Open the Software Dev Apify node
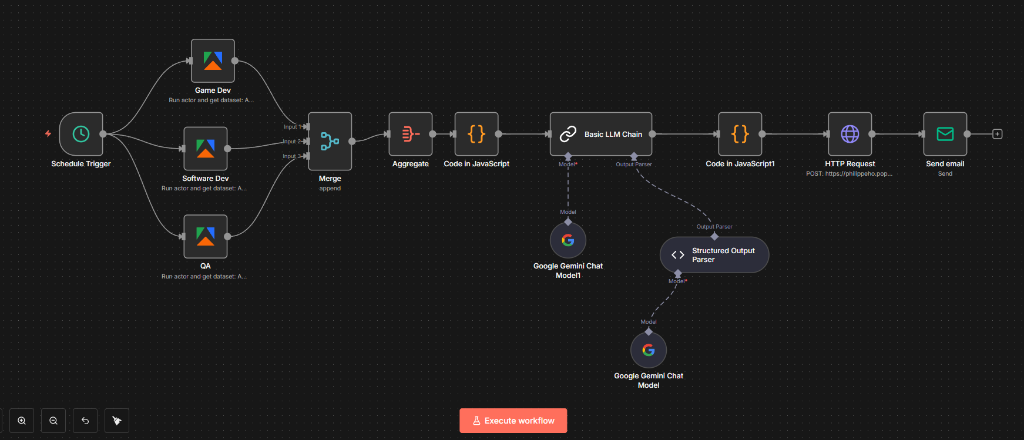The image size is (1024, 440). (x=206, y=148)
